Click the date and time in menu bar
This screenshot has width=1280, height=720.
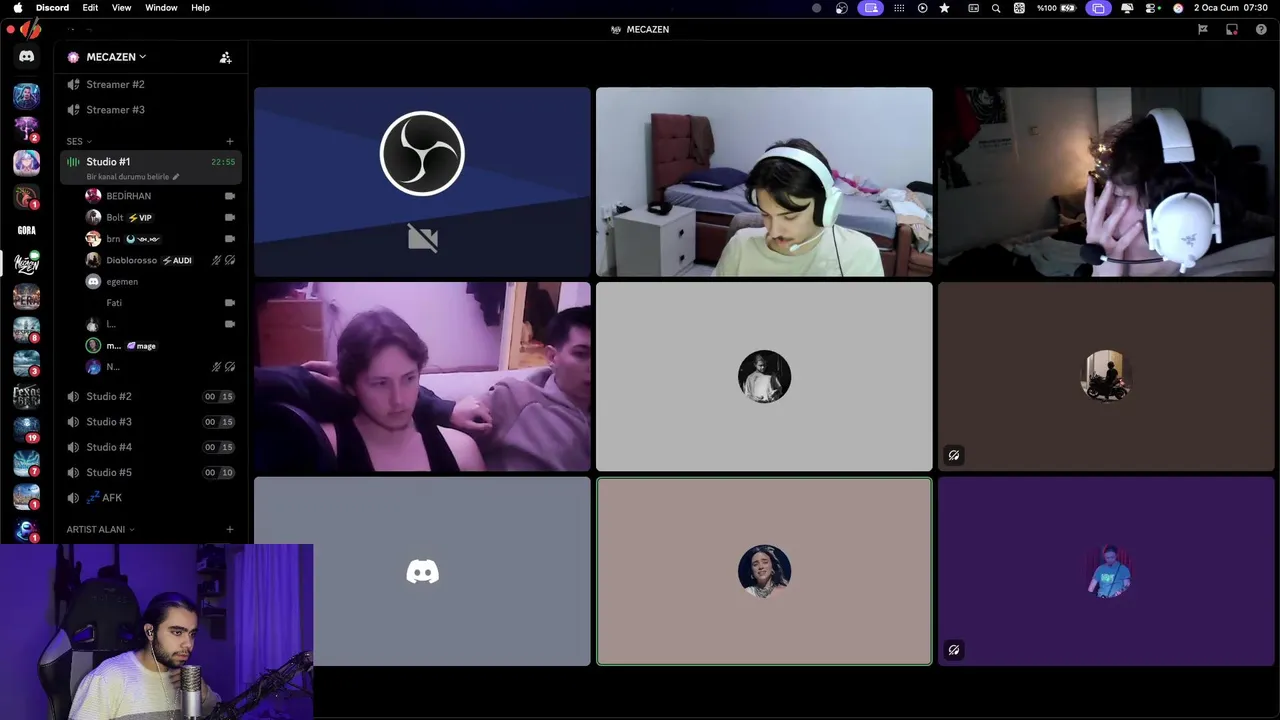click(x=1231, y=8)
